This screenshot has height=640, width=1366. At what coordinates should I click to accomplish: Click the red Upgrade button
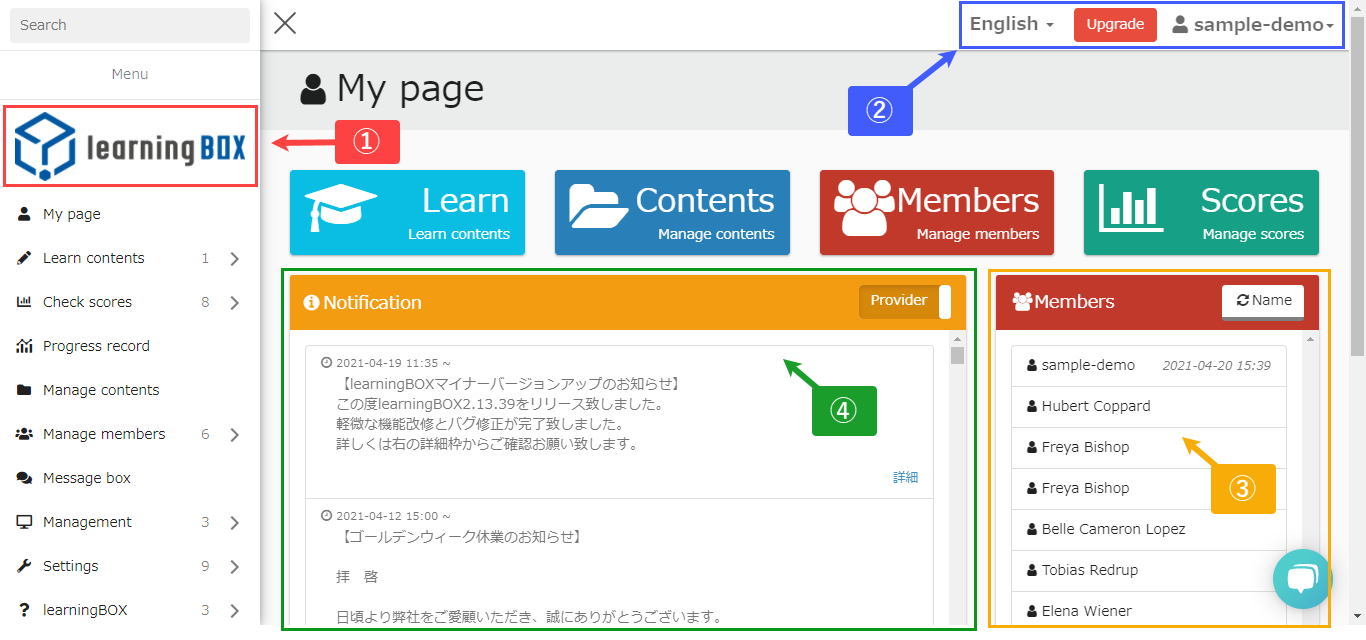pos(1115,25)
